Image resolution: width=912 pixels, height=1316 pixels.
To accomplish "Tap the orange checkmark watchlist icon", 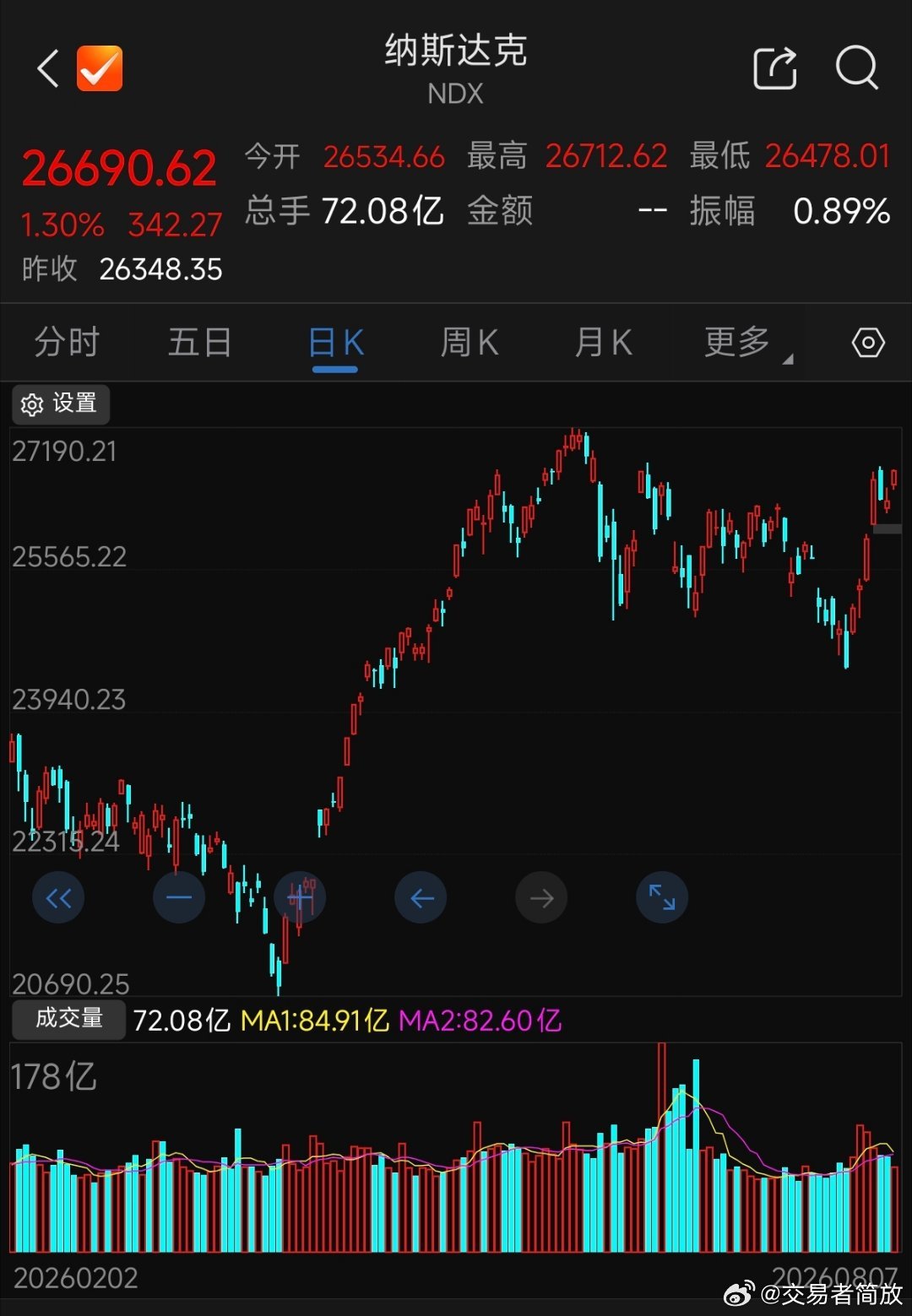I will [x=100, y=68].
